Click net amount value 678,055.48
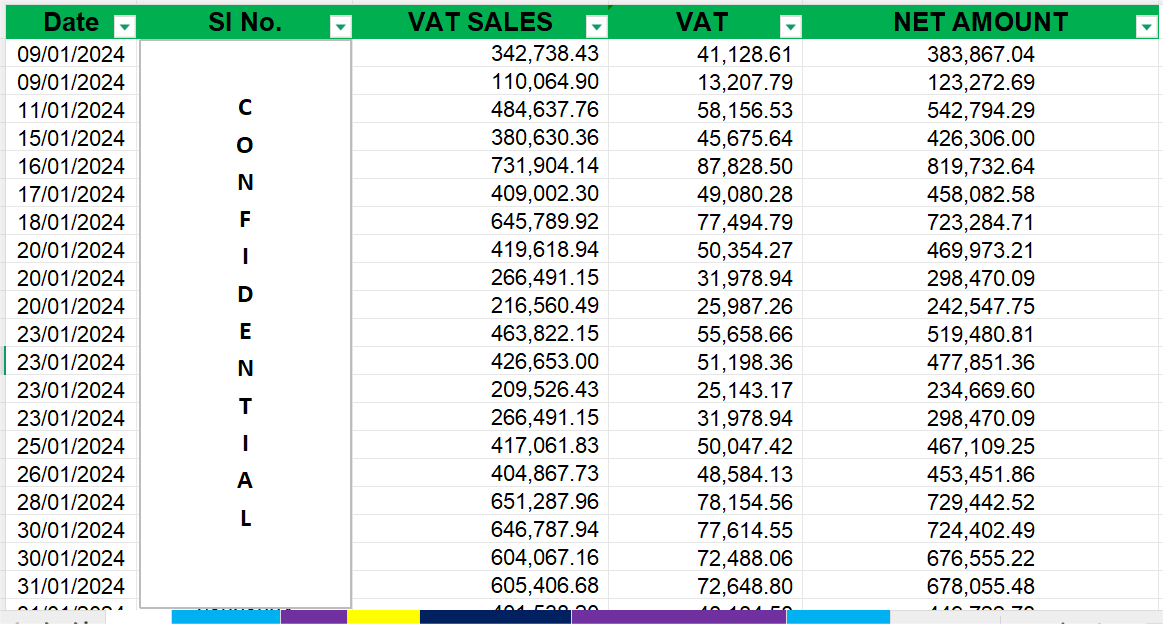Screen dimensions: 1163x624 pos(969,586)
